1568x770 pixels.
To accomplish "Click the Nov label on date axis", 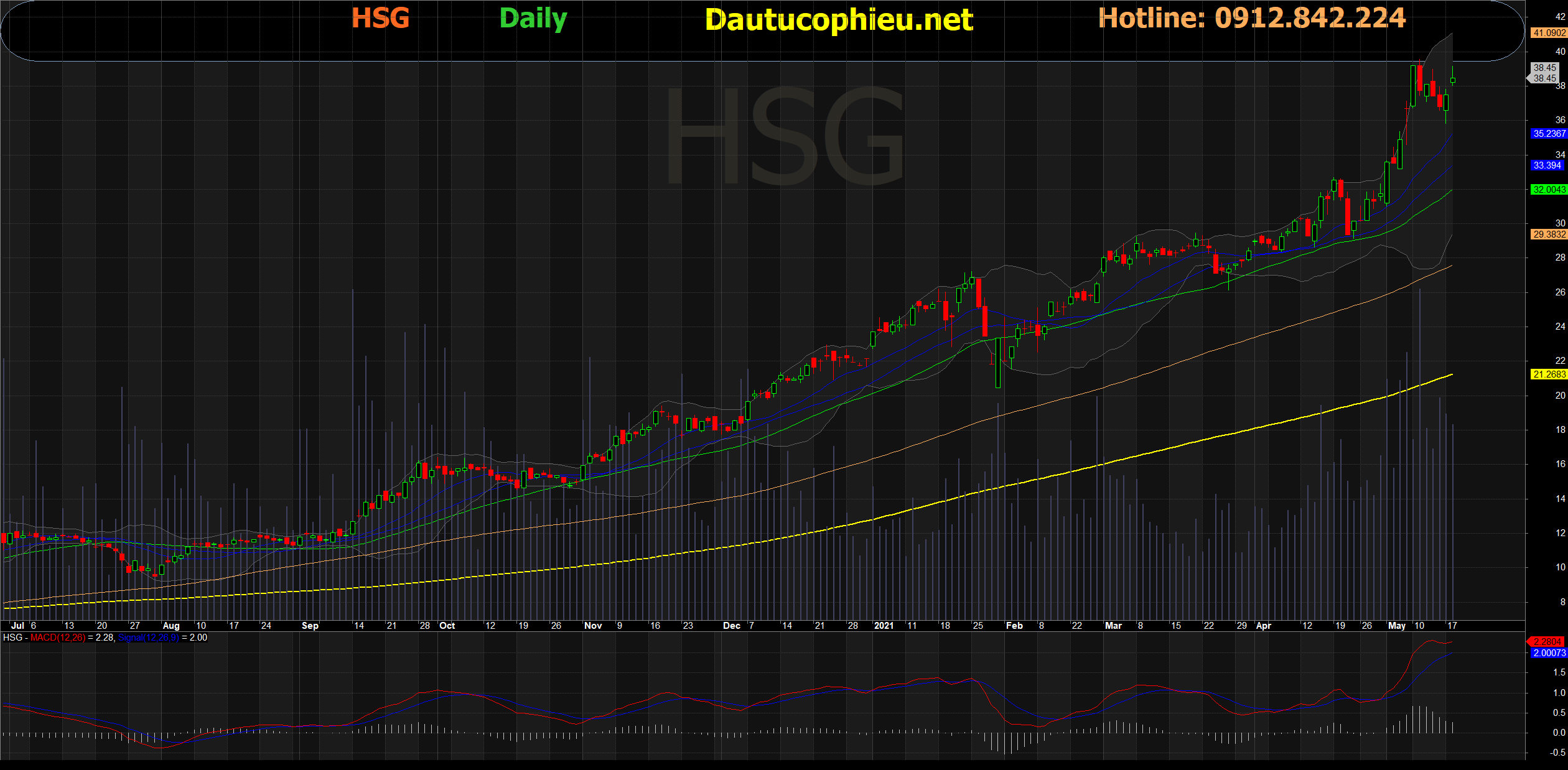I will (593, 626).
